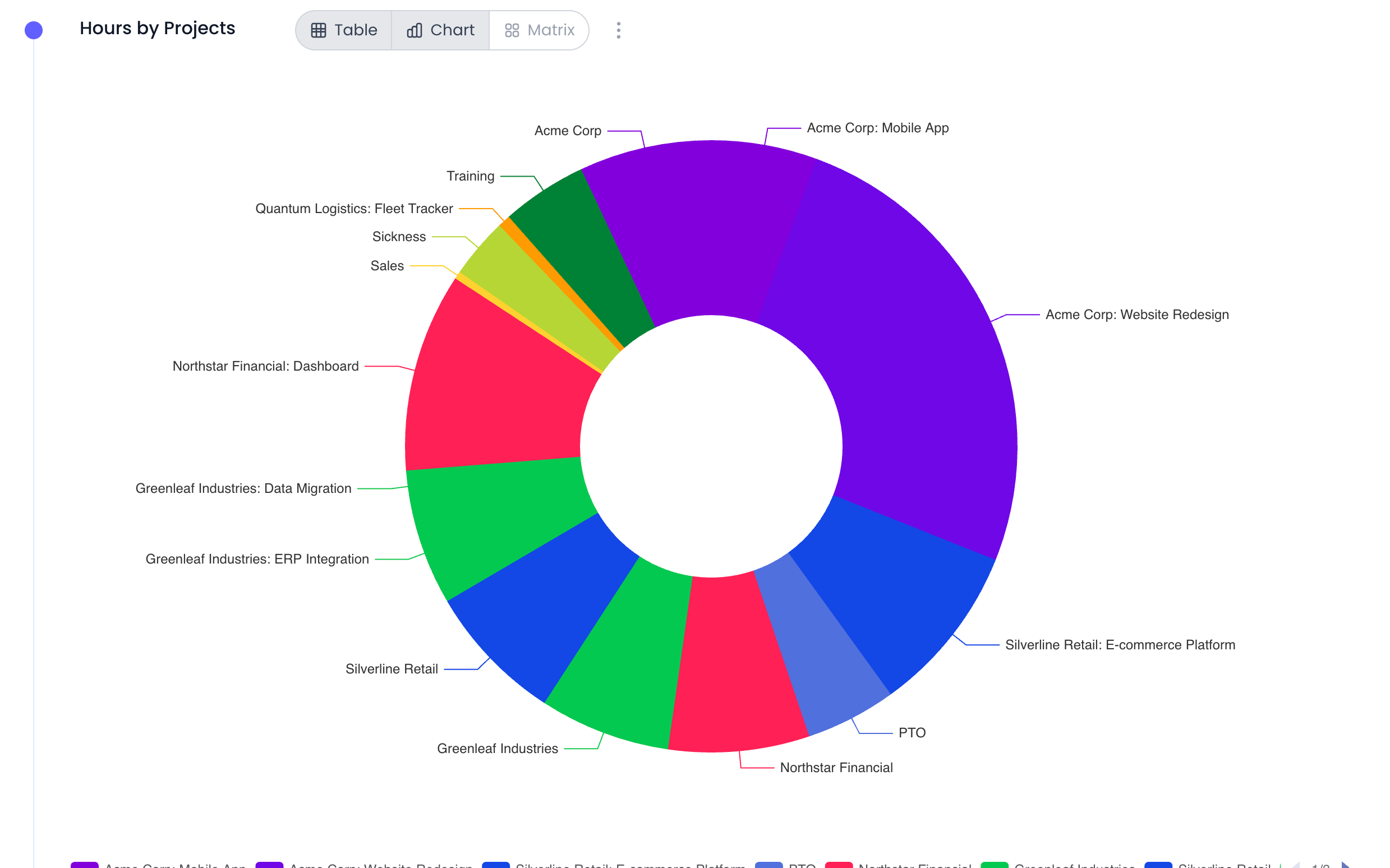The image size is (1390, 868).
Task: Switch to the Chart view tab
Action: [440, 30]
